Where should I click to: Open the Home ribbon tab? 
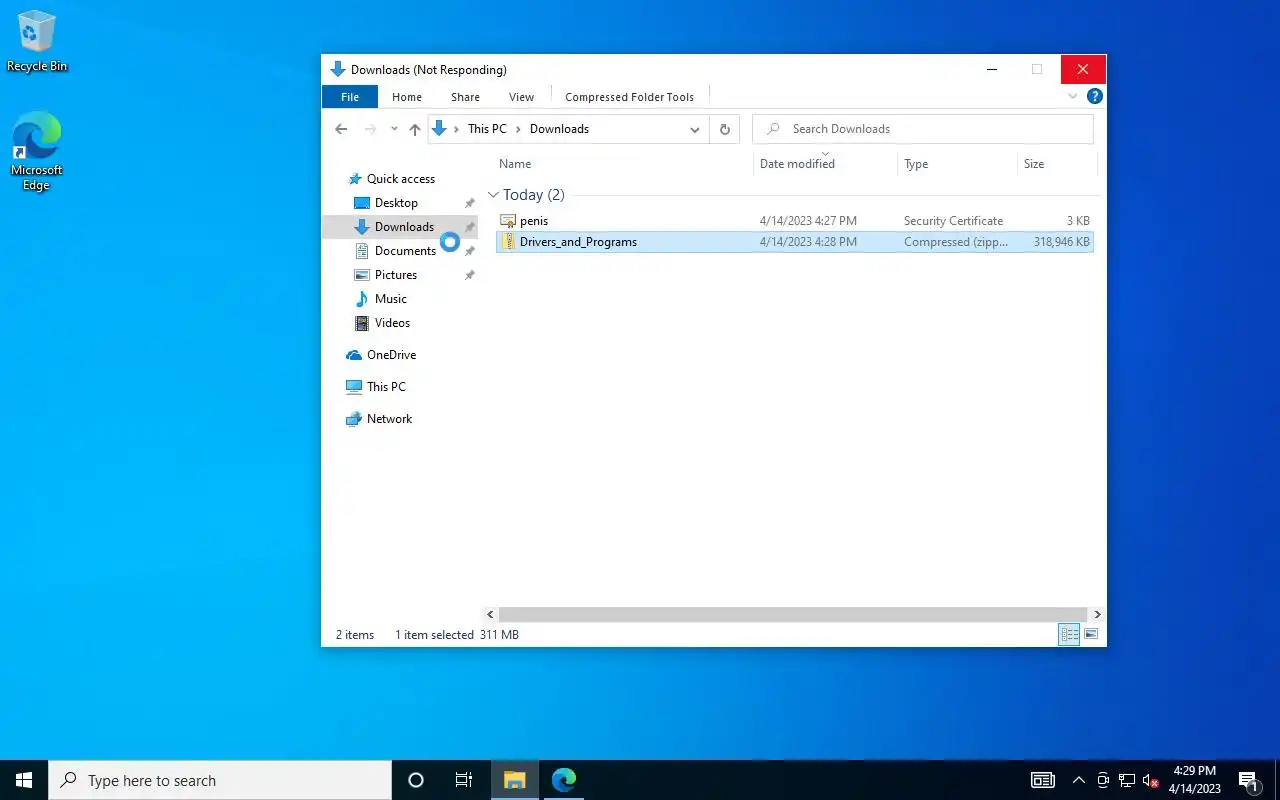(407, 97)
